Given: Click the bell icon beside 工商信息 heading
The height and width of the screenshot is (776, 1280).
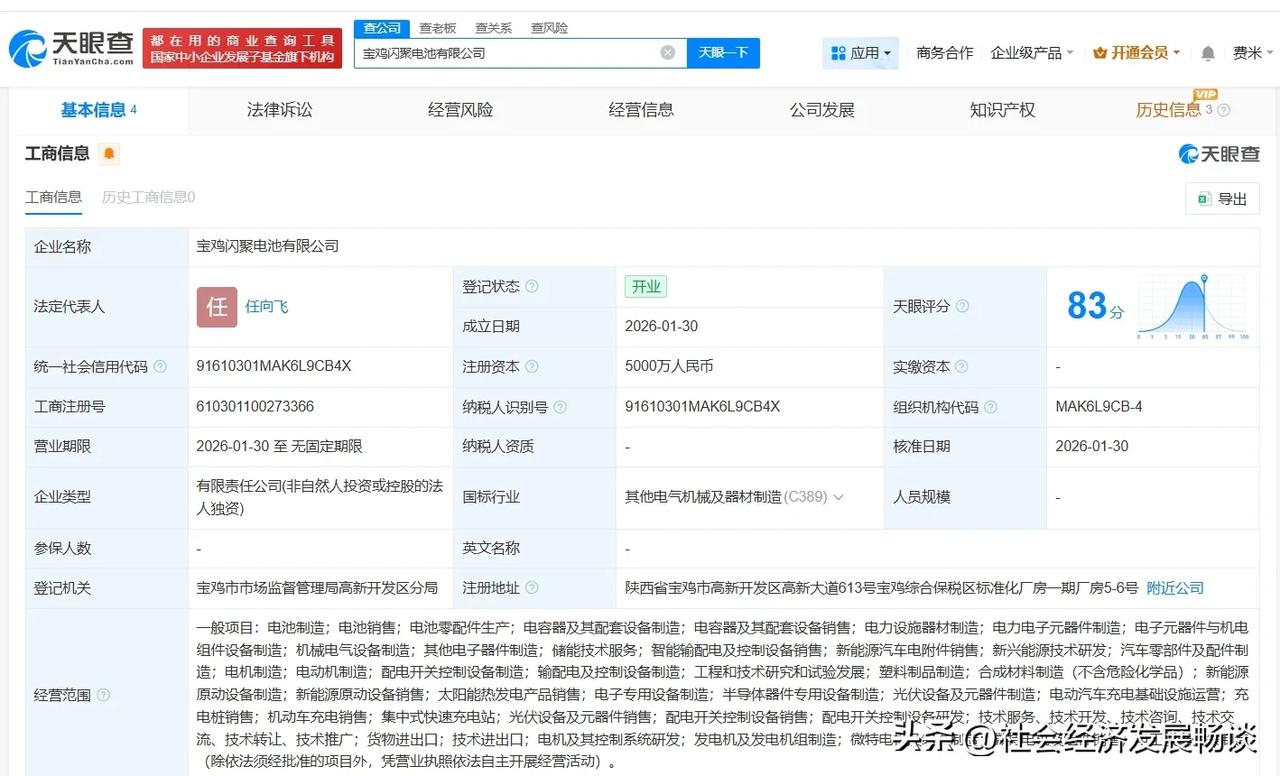Looking at the screenshot, I should pos(108,154).
